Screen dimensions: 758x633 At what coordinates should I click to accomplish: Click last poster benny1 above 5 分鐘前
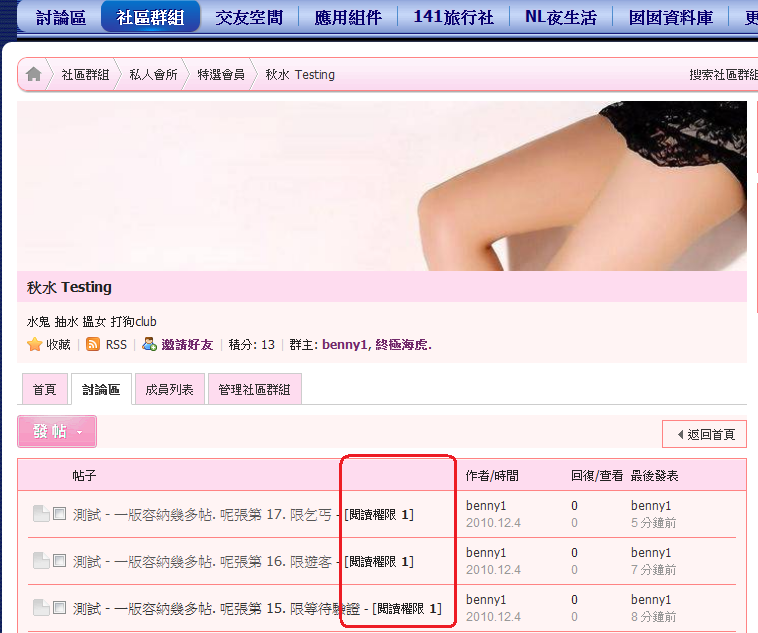651,505
